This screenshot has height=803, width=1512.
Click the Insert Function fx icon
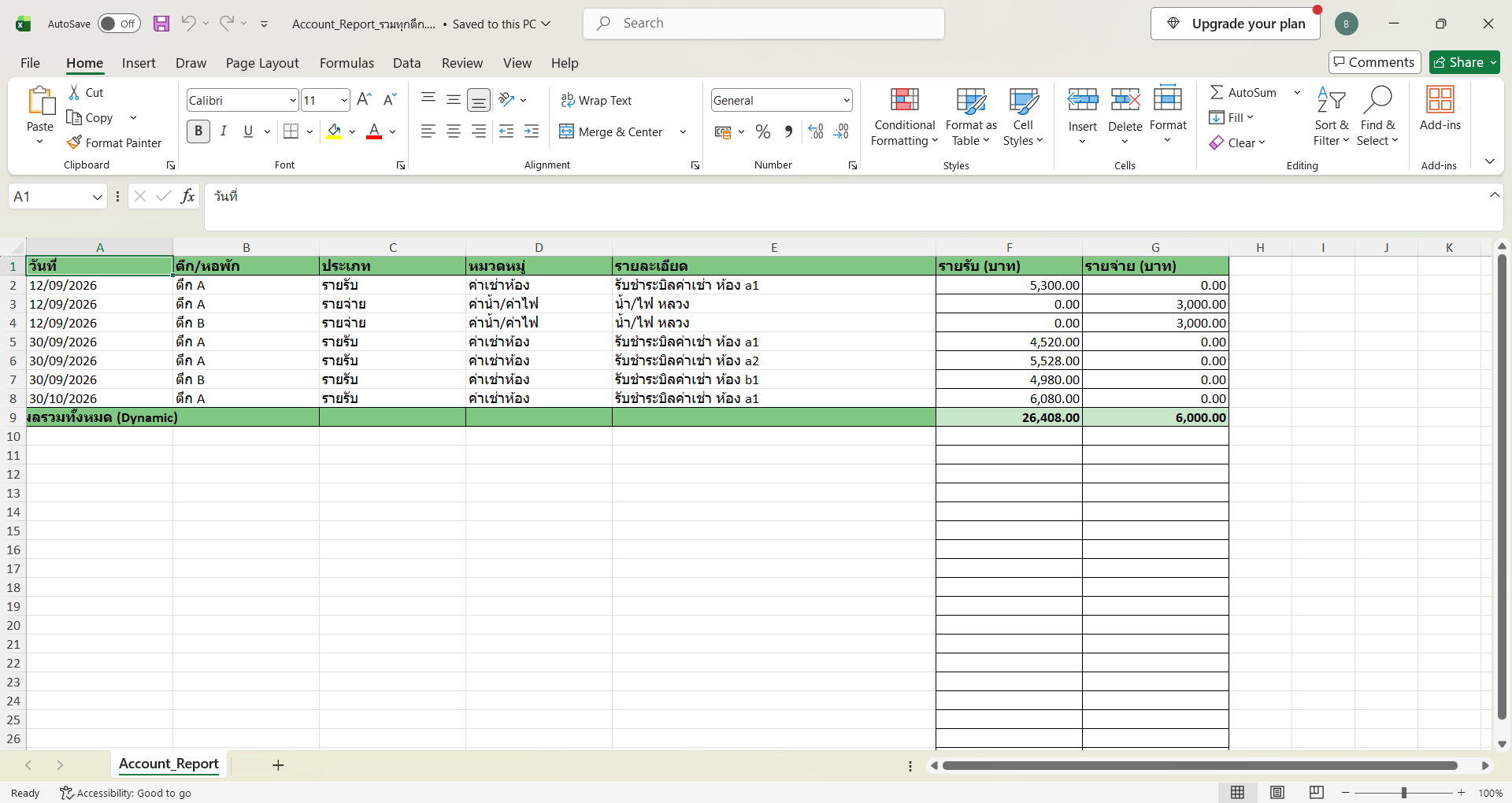click(x=187, y=196)
